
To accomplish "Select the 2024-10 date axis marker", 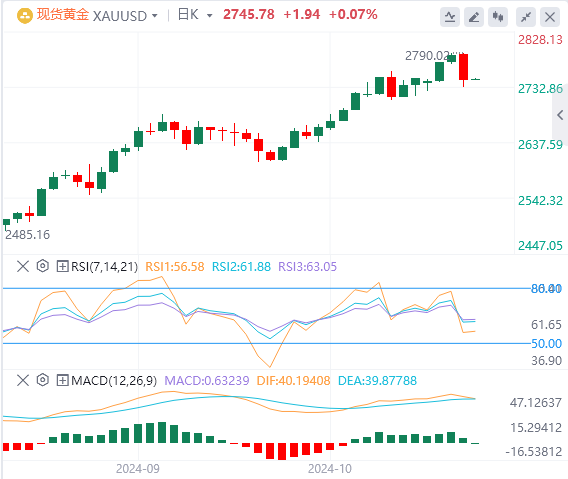I will [330, 468].
